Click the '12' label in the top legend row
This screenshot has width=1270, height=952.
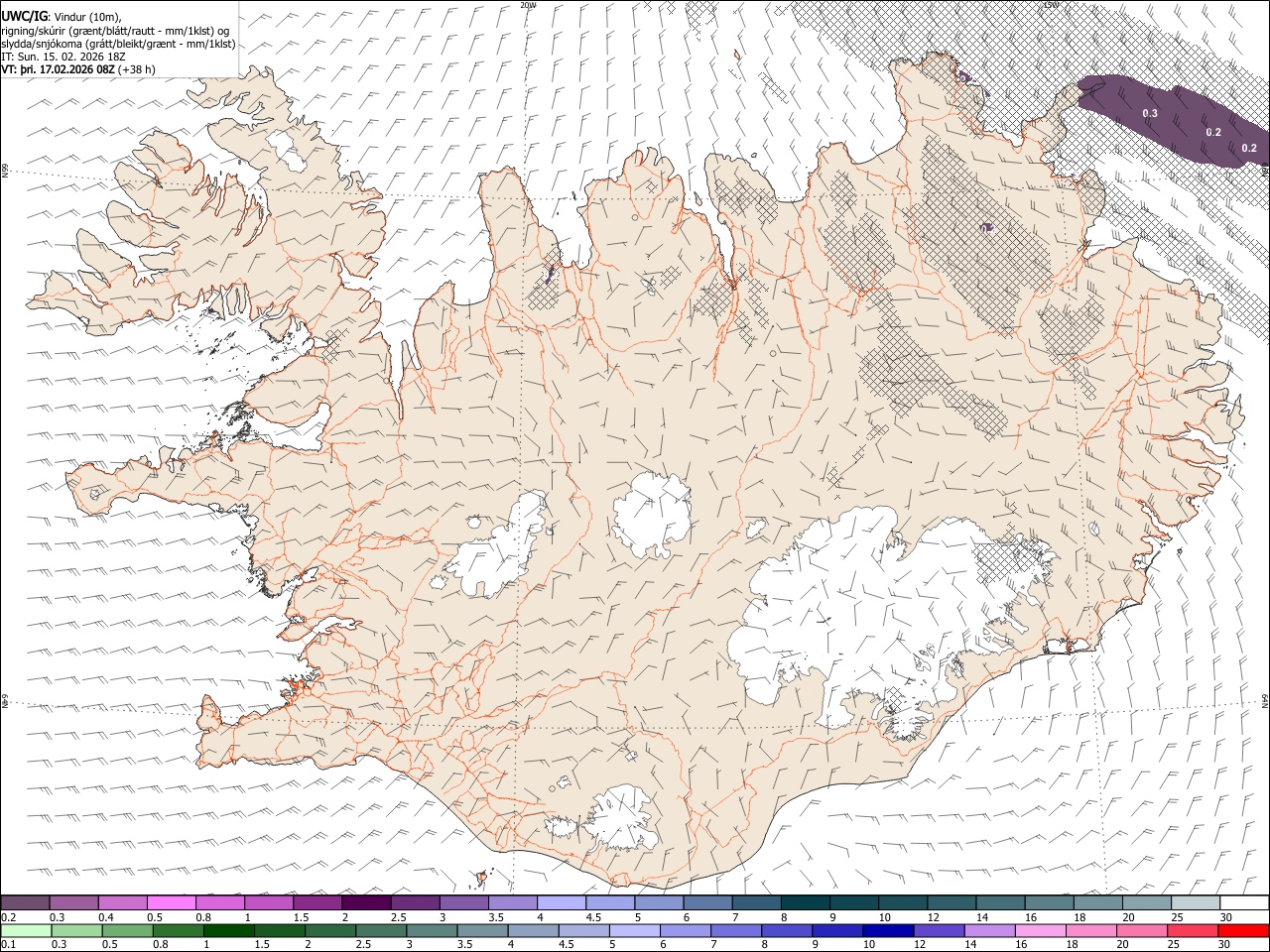934,917
